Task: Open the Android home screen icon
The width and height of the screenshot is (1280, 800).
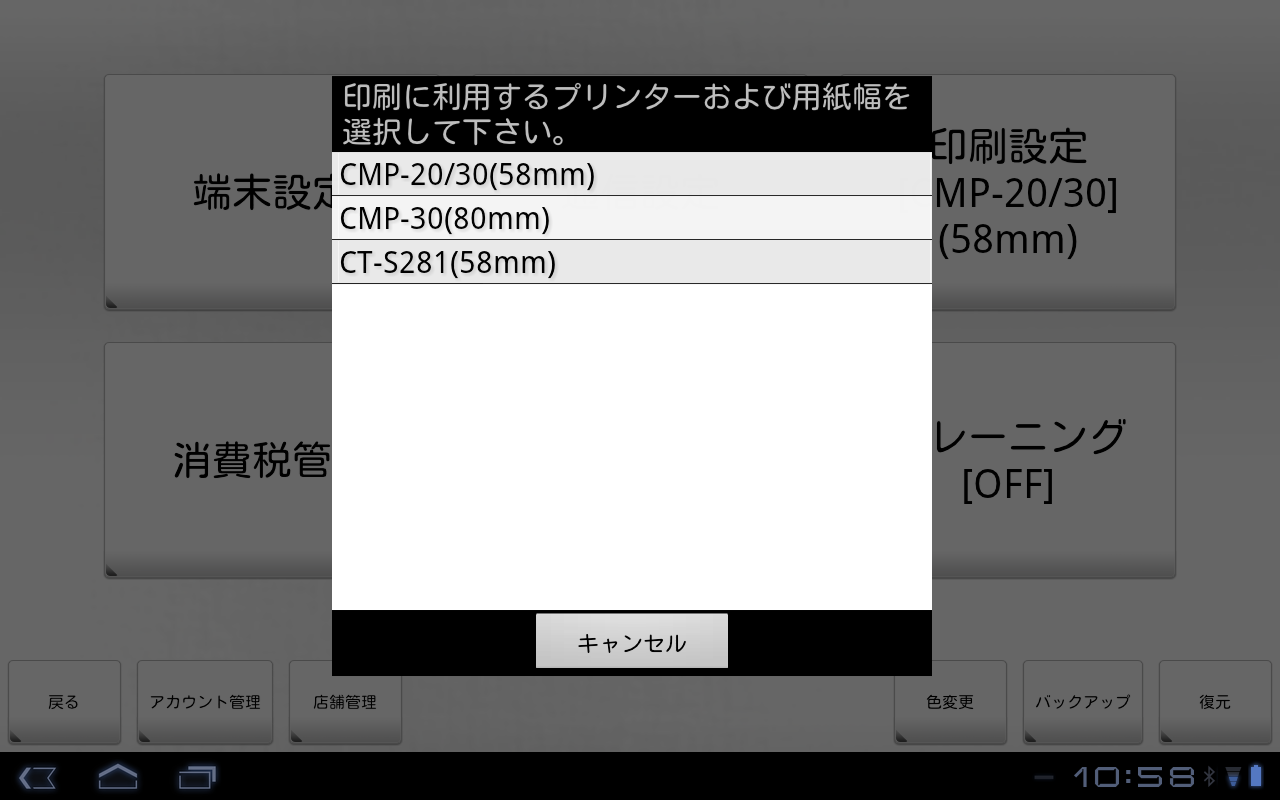Action: [x=117, y=776]
